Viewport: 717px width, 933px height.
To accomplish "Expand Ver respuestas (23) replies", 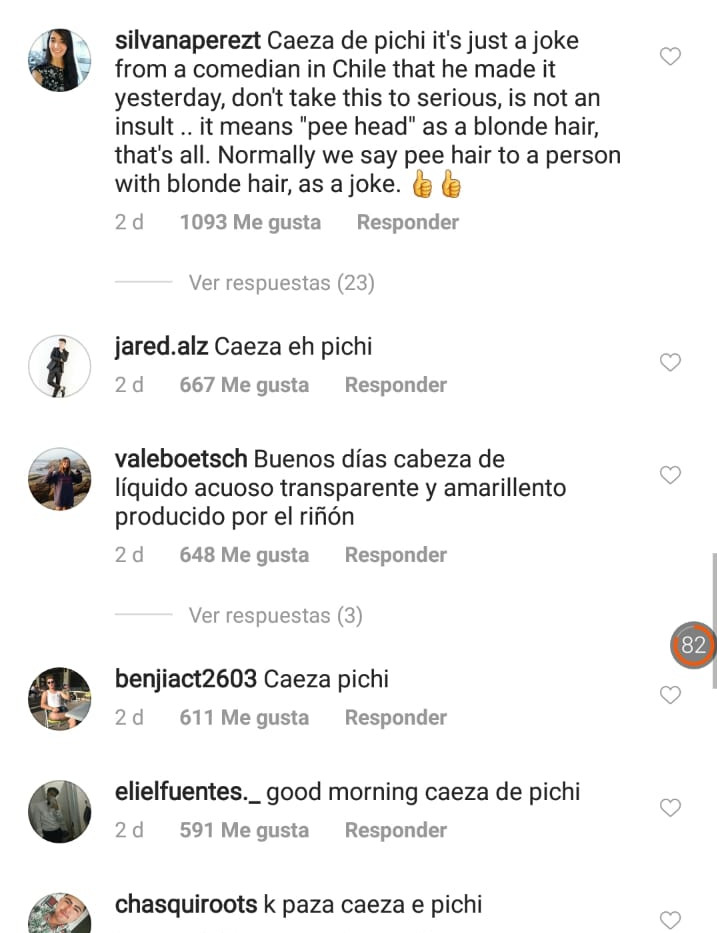I will click(x=281, y=283).
